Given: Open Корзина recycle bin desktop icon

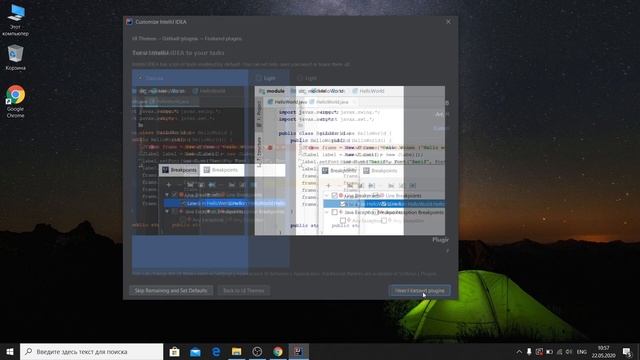Looking at the screenshot, I should [16, 58].
